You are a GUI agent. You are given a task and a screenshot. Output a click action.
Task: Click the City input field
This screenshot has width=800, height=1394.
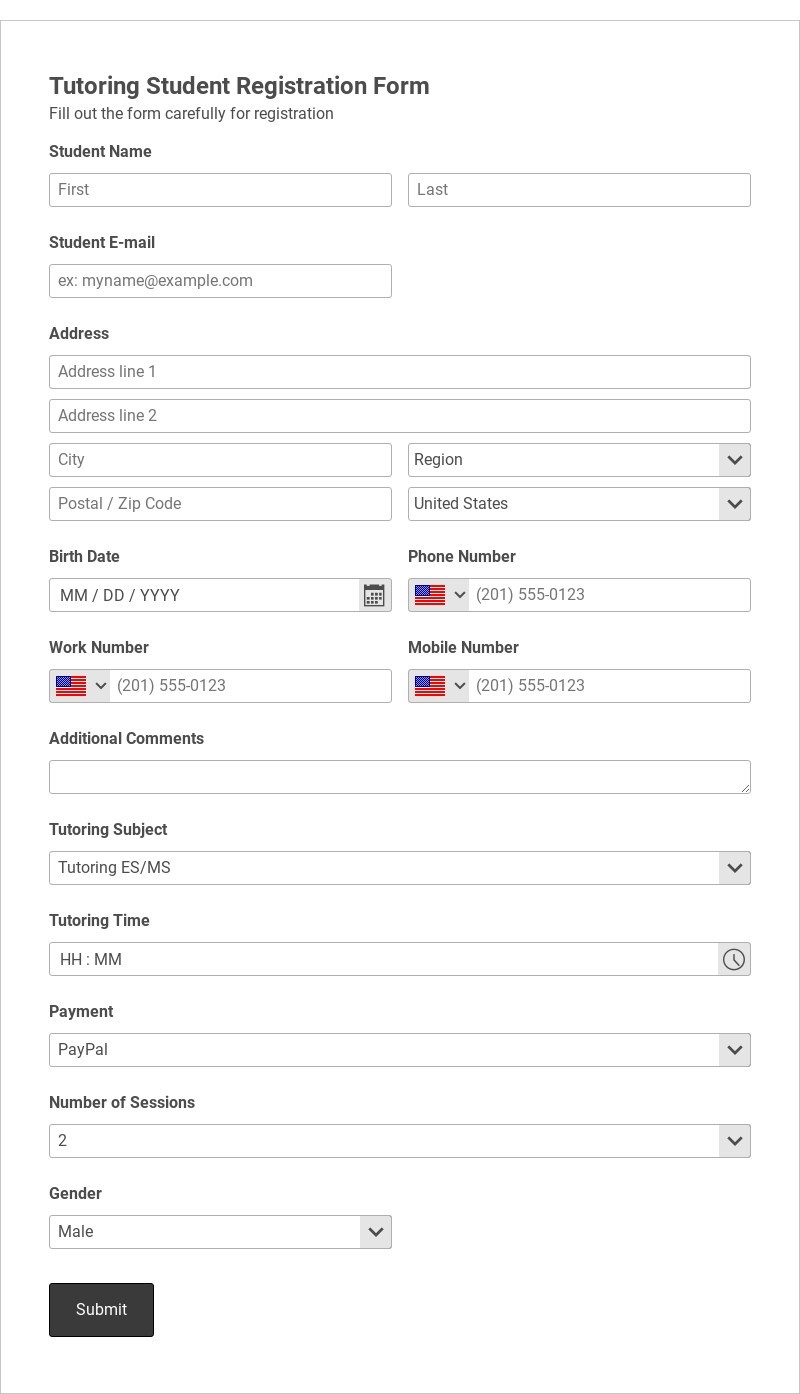(220, 460)
